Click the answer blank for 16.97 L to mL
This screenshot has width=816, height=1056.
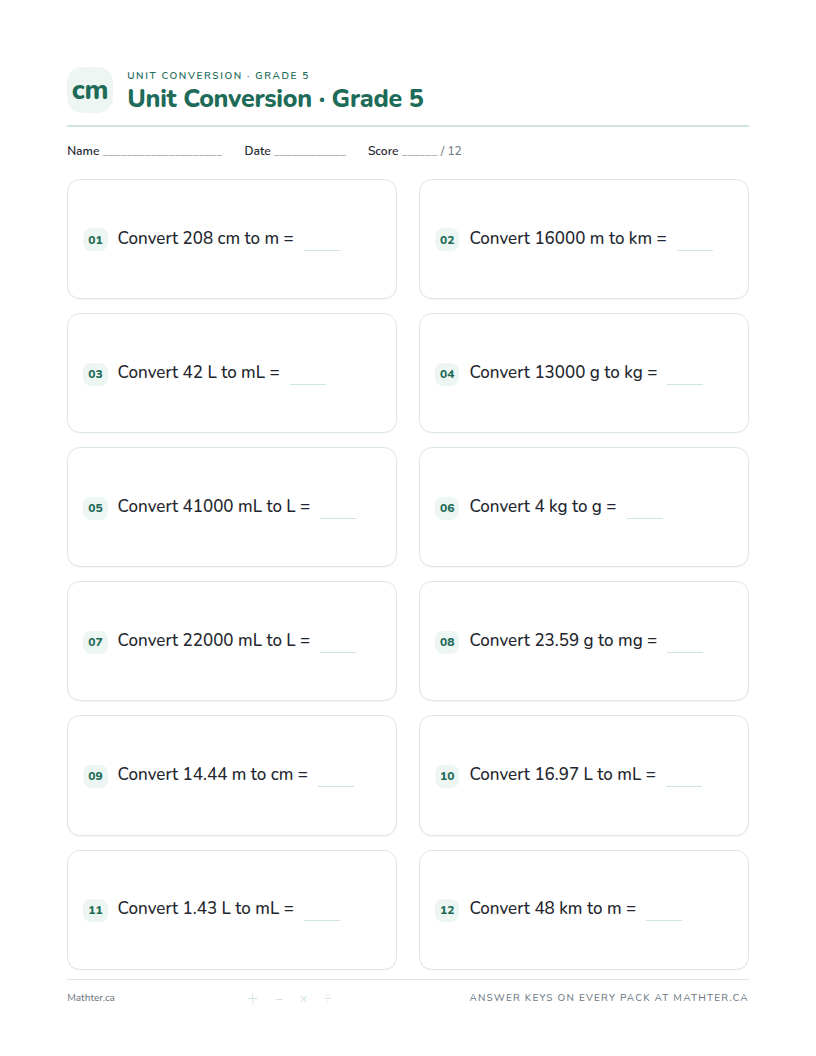(684, 778)
